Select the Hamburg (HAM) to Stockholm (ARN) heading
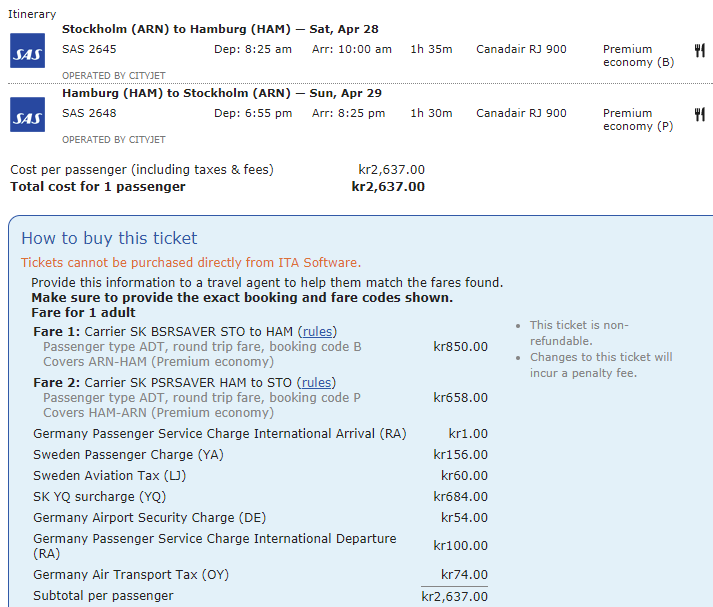The height and width of the screenshot is (607, 713). pyautogui.click(x=221, y=93)
